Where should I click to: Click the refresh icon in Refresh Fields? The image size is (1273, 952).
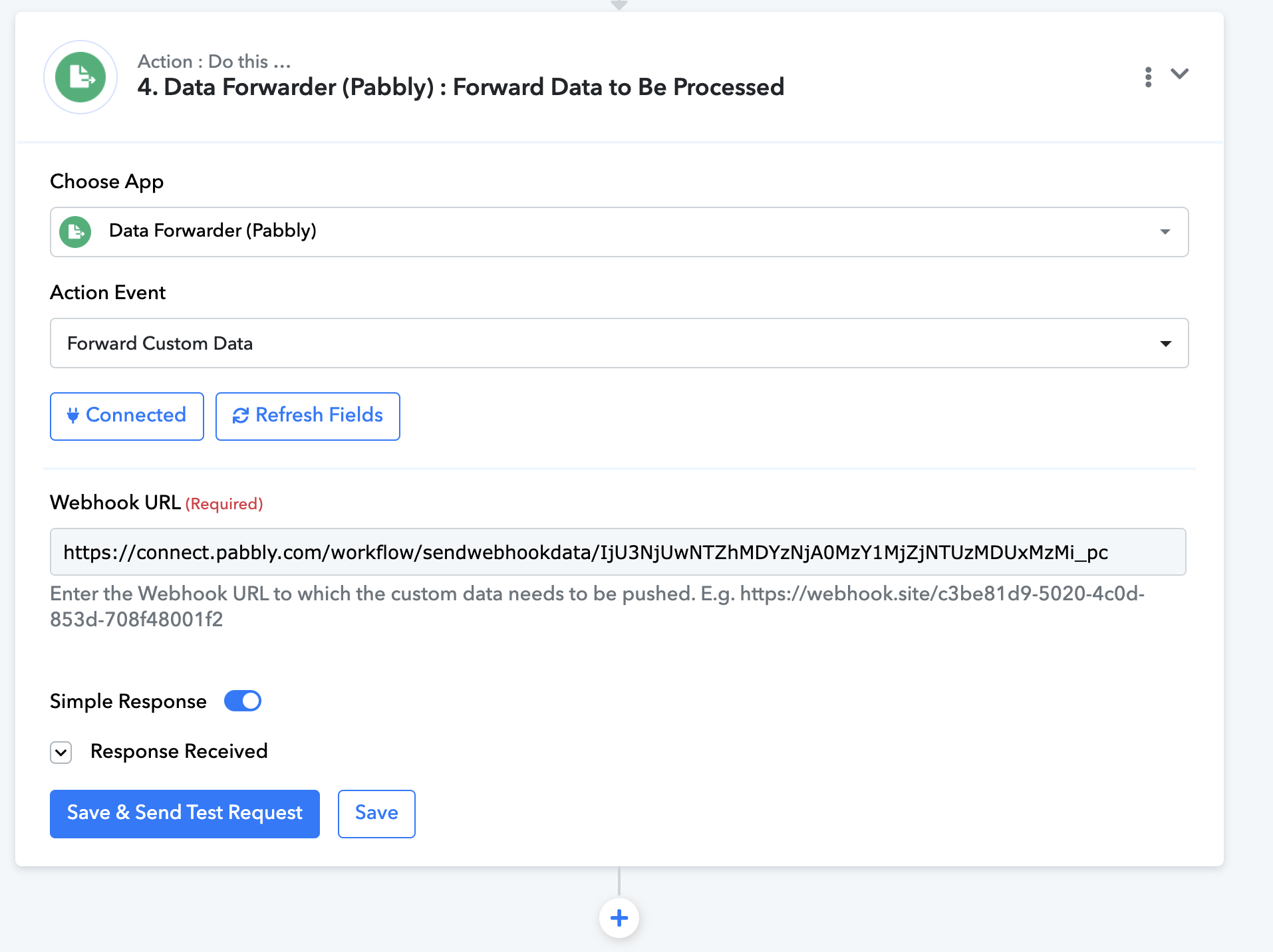pyautogui.click(x=240, y=416)
